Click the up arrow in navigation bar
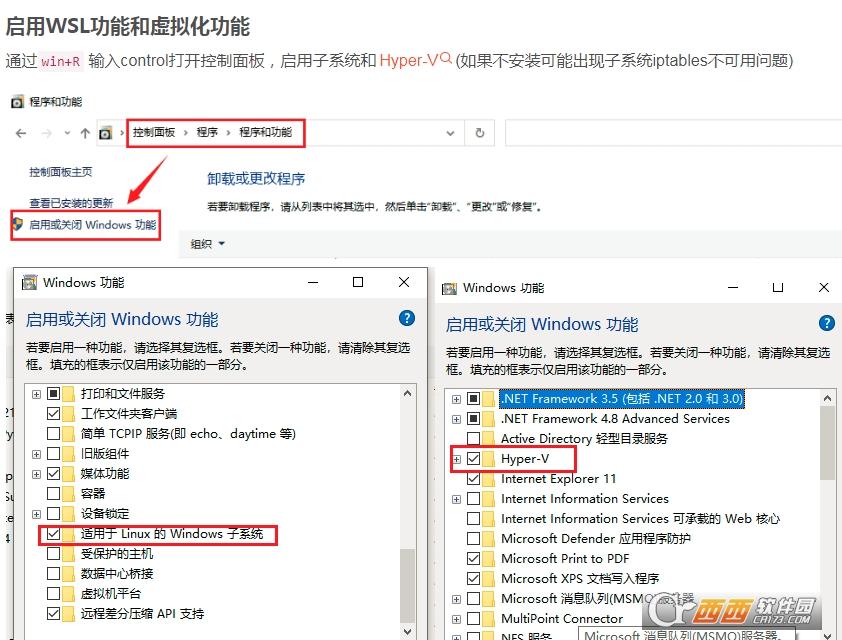Screen dimensions: 842x640 pyautogui.click(x=85, y=133)
